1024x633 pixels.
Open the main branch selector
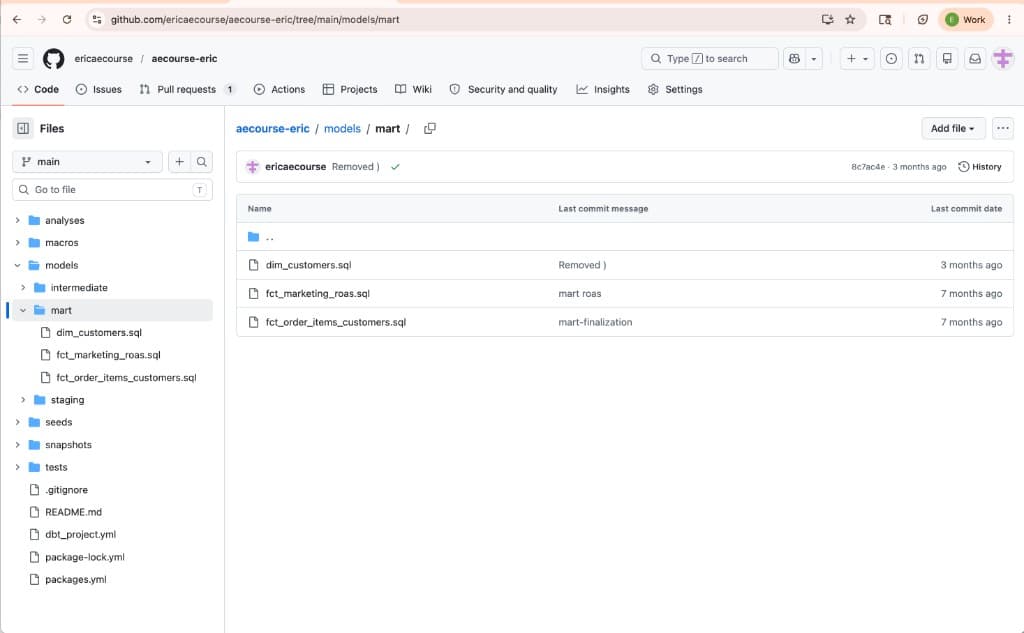[87, 162]
